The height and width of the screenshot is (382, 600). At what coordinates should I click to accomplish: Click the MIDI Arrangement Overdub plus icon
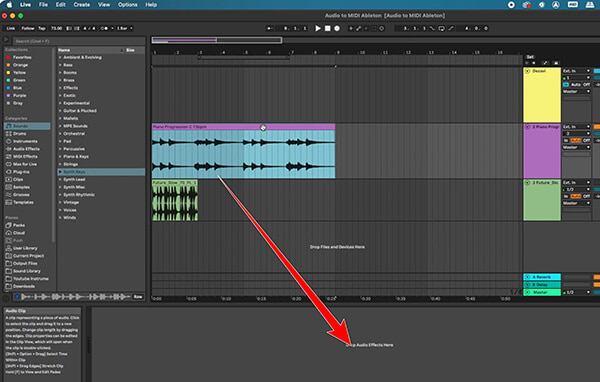(351, 28)
